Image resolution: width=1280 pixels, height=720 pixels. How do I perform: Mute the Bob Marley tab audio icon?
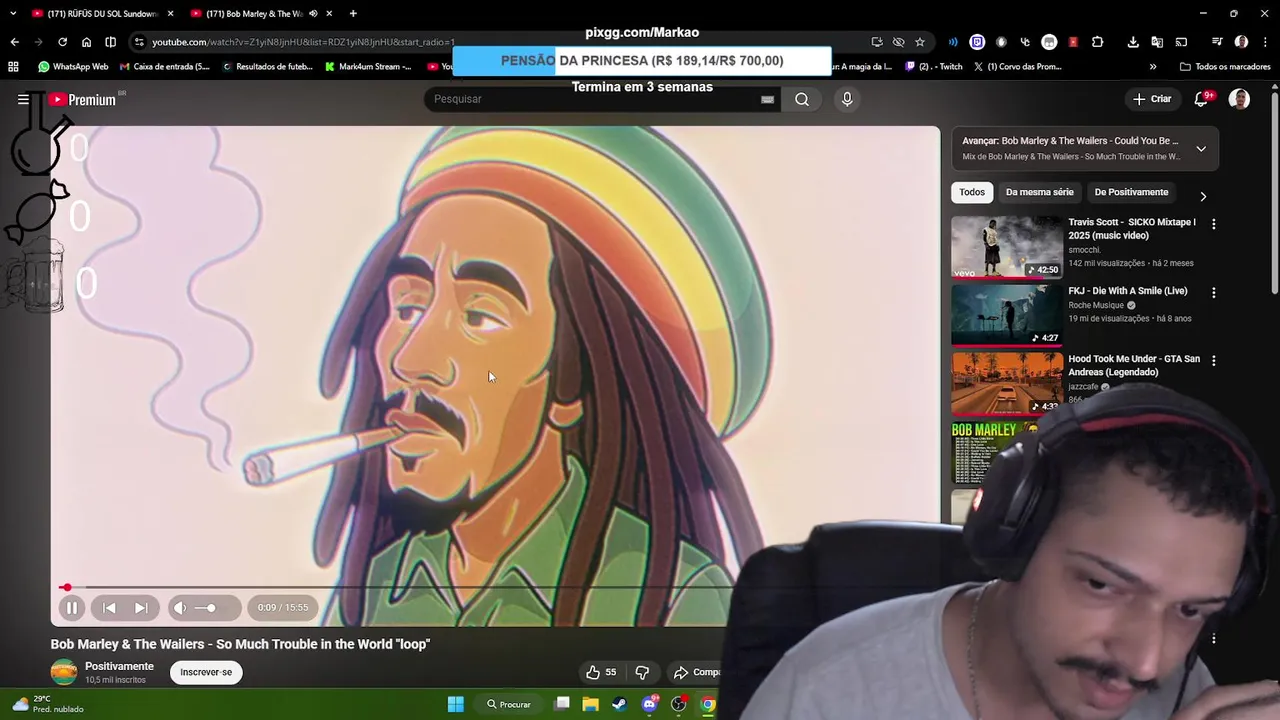pos(313,13)
